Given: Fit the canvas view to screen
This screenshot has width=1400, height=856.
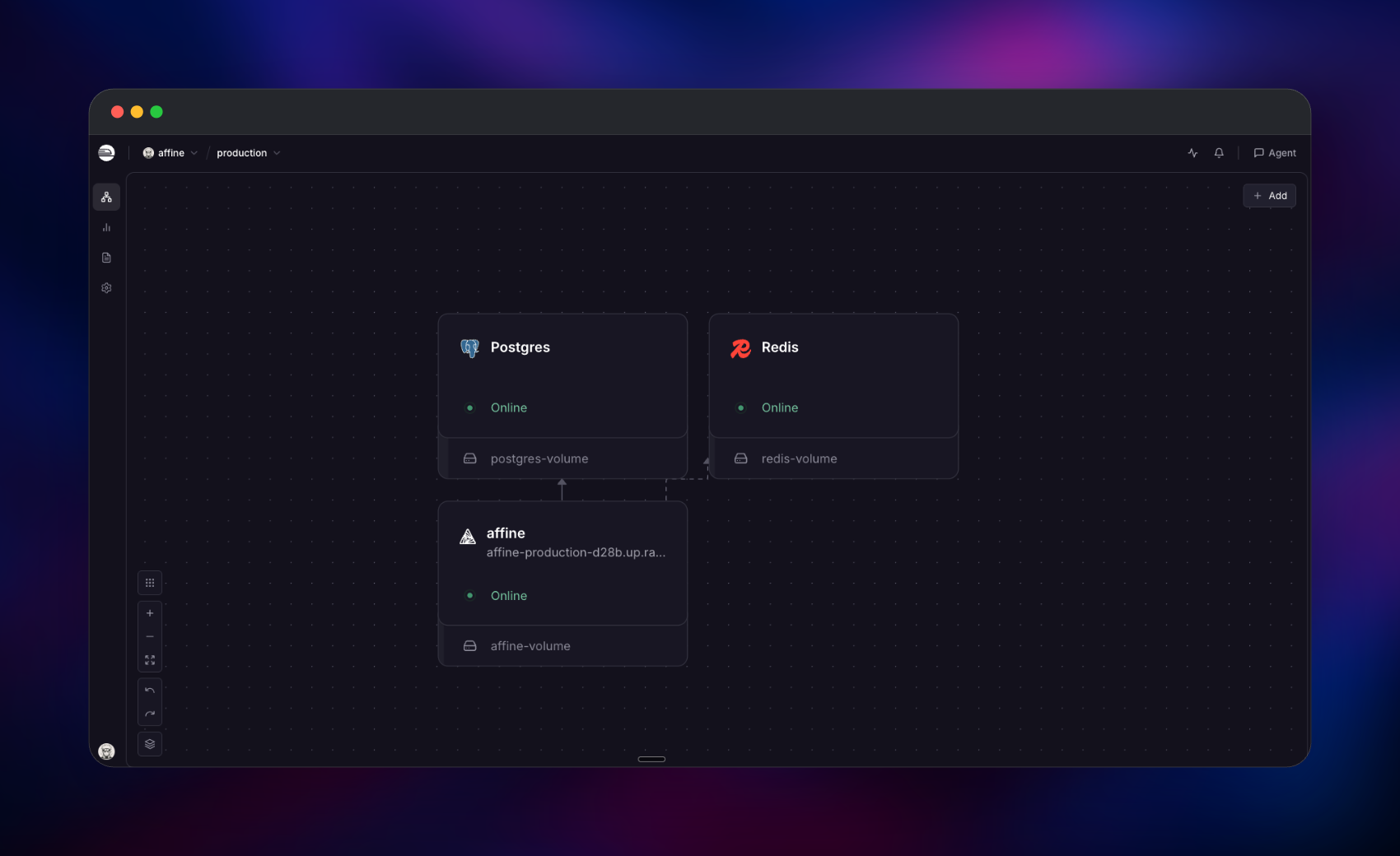Looking at the screenshot, I should tap(150, 660).
